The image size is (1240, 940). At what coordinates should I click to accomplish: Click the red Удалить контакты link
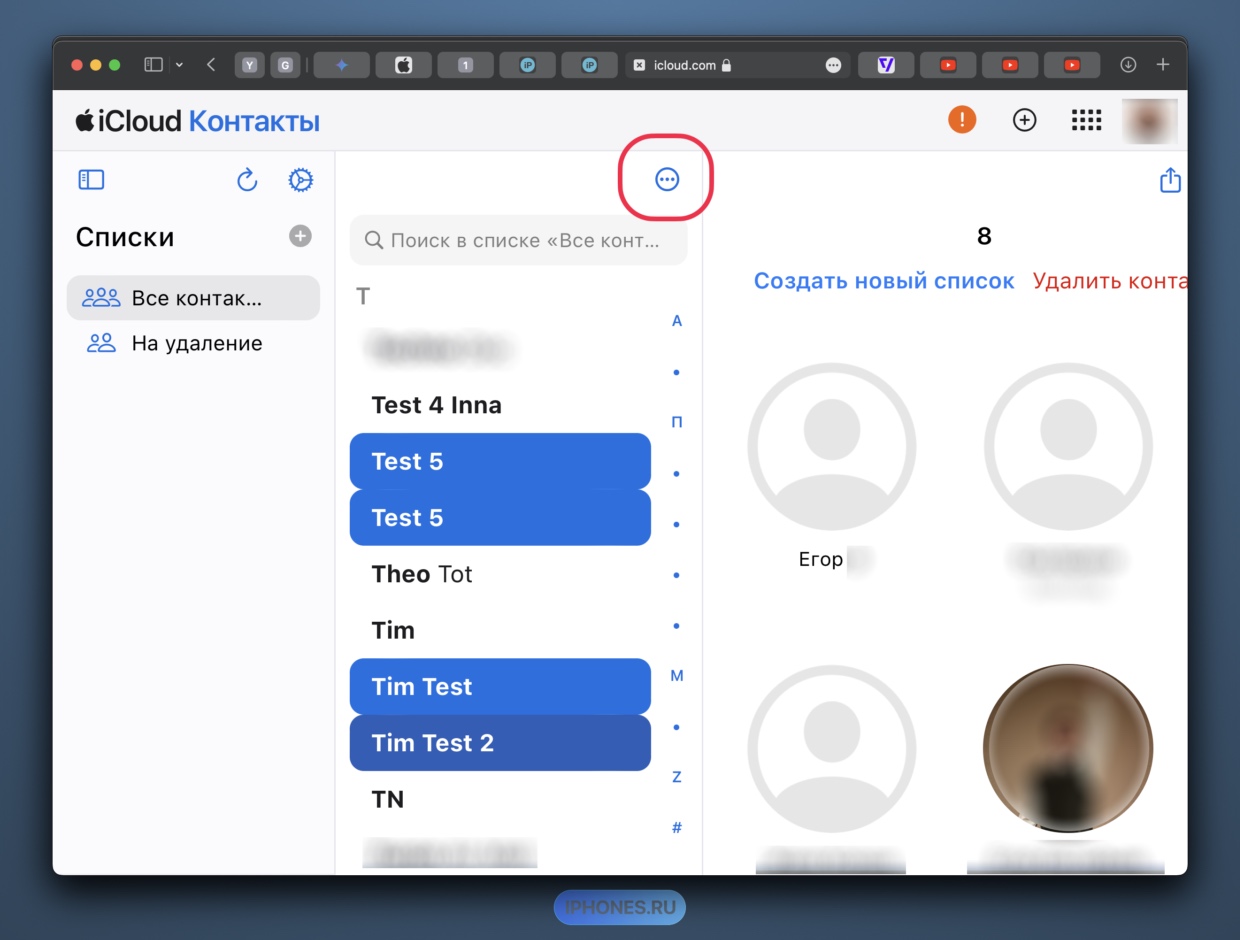[1110, 281]
